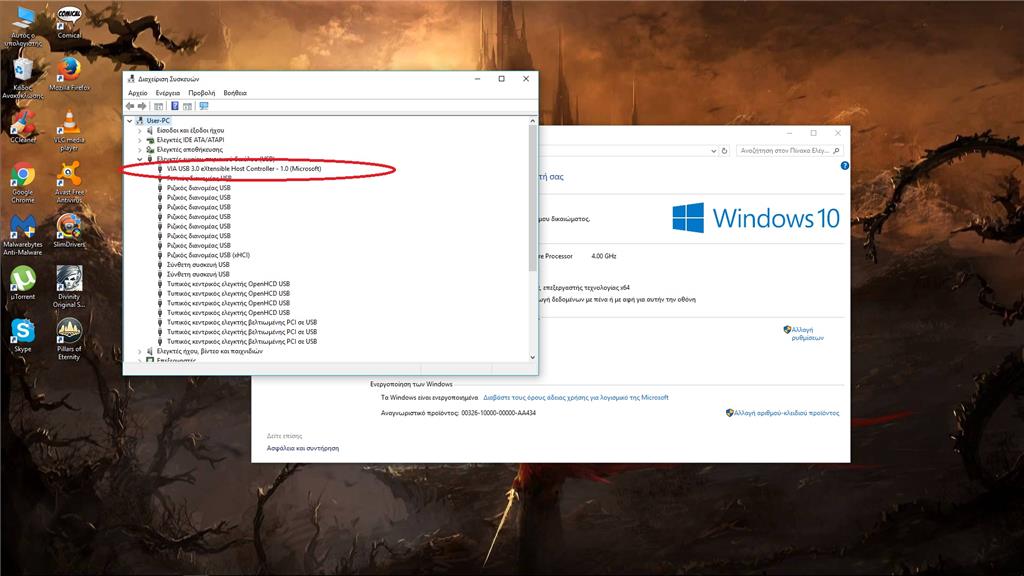This screenshot has width=1024, height=576.
Task: Minimize the Device Manager window
Action: (x=477, y=79)
